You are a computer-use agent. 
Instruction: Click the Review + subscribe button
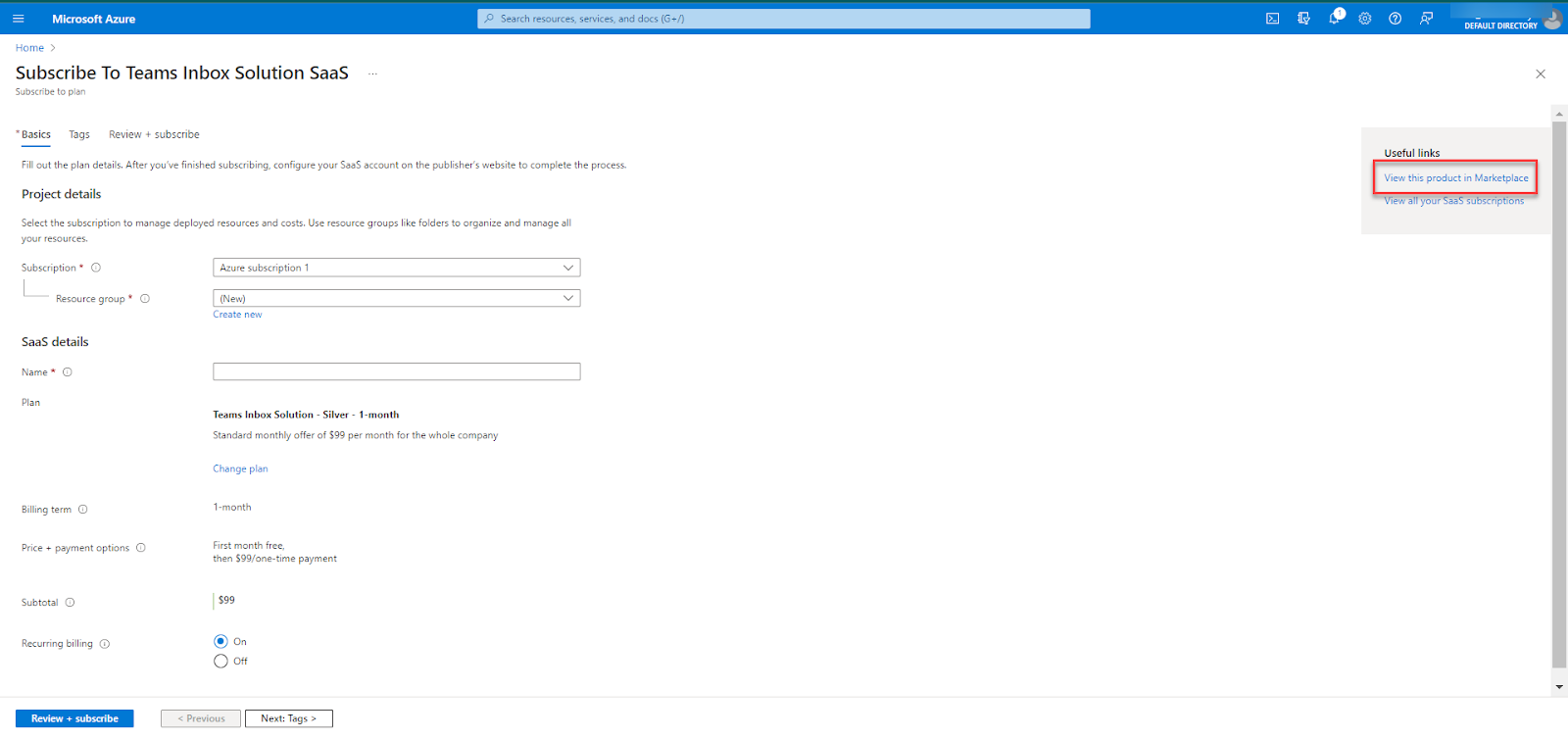click(74, 718)
